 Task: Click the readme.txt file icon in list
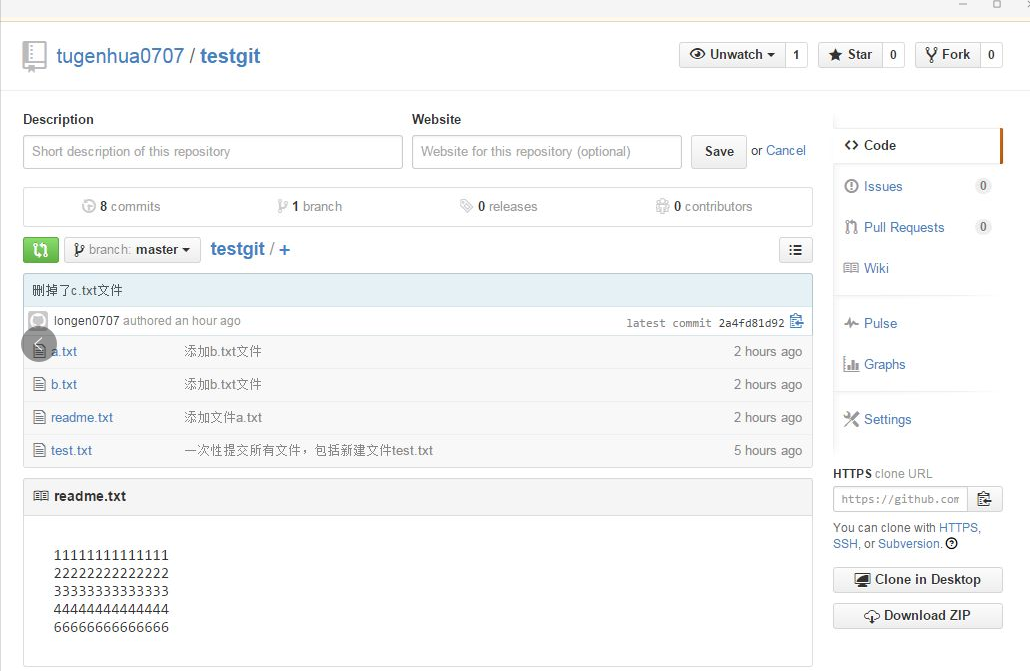(x=39, y=417)
